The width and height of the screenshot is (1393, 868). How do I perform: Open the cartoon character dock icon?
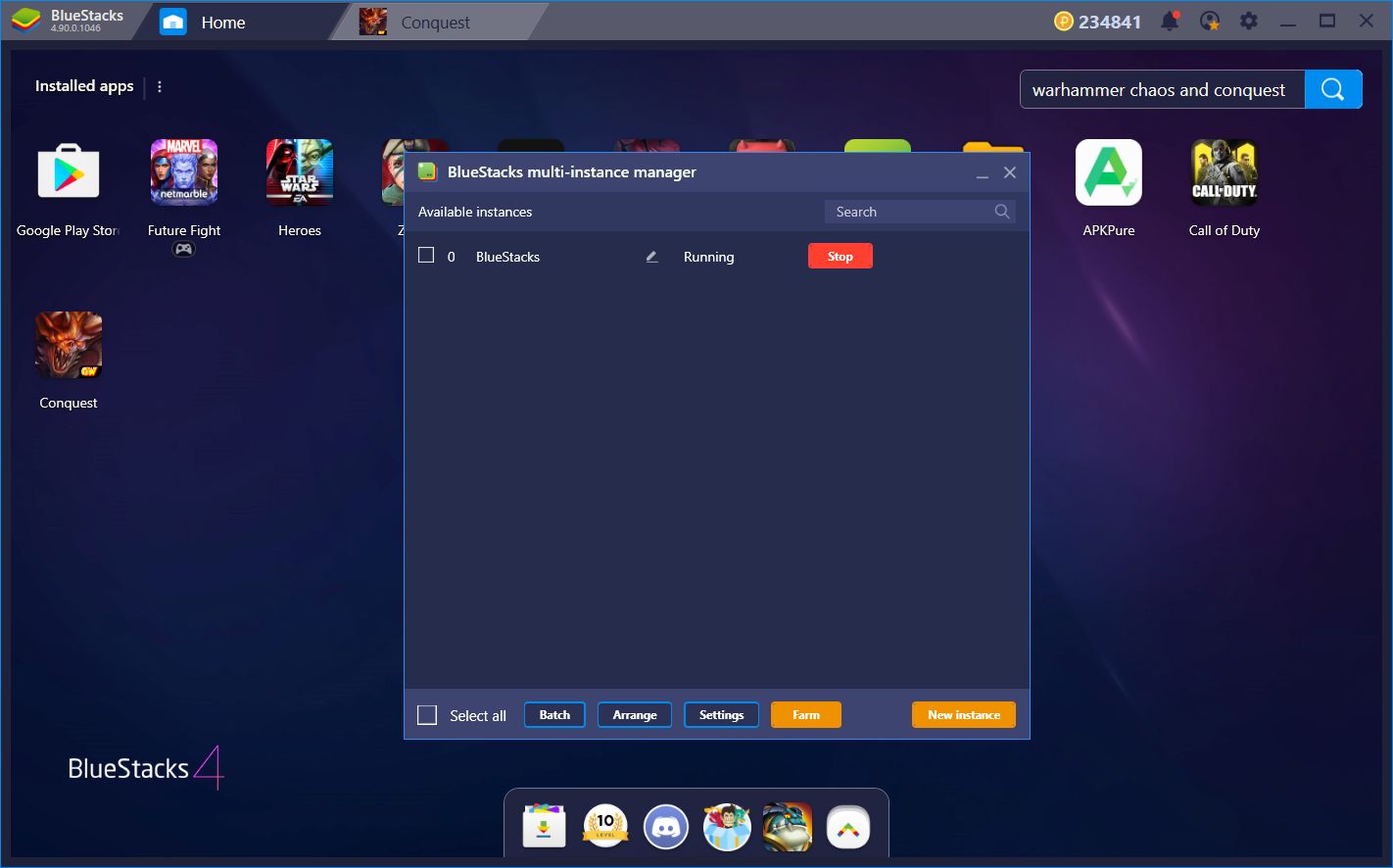727,828
